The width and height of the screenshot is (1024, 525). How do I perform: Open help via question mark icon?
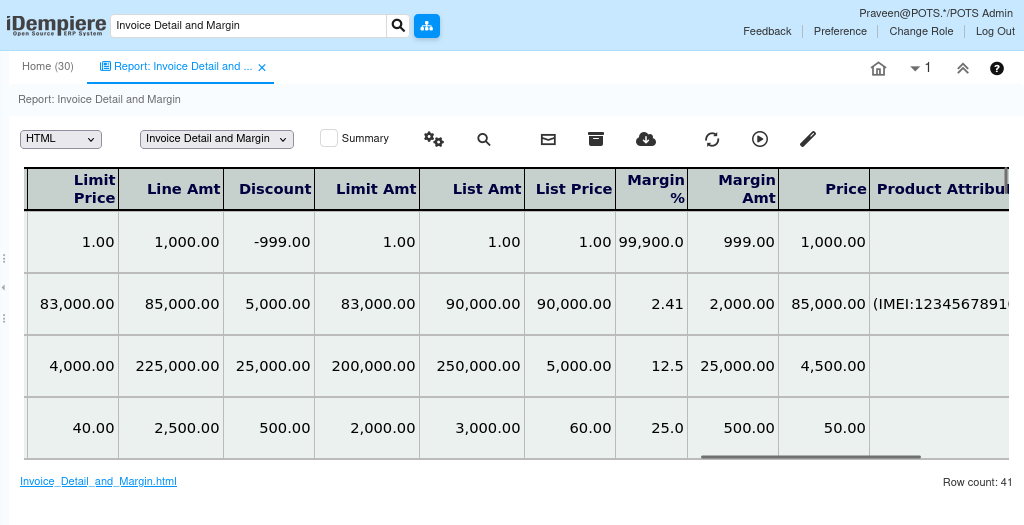click(997, 68)
